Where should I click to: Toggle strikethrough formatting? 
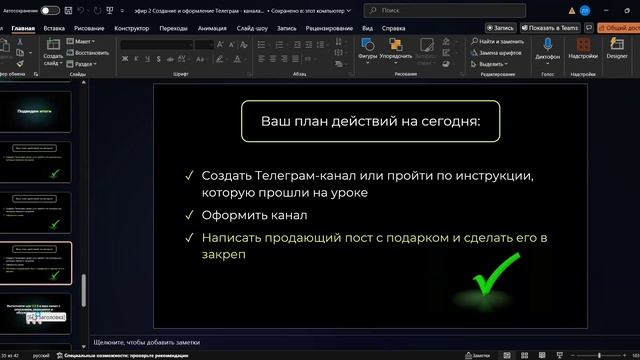pos(170,59)
